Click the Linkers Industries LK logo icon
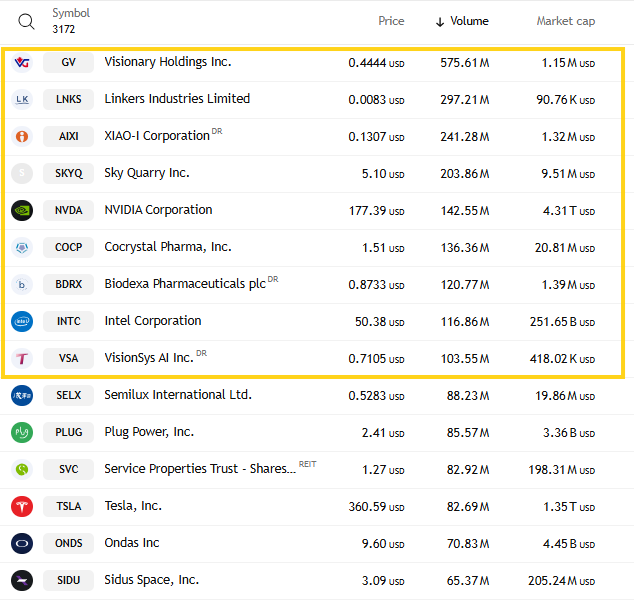 point(22,99)
